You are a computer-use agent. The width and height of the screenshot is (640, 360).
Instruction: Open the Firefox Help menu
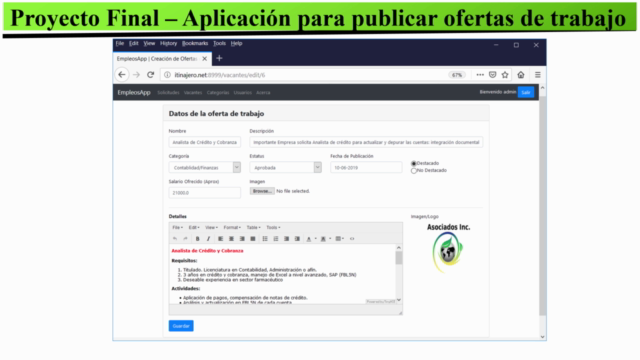(236, 43)
